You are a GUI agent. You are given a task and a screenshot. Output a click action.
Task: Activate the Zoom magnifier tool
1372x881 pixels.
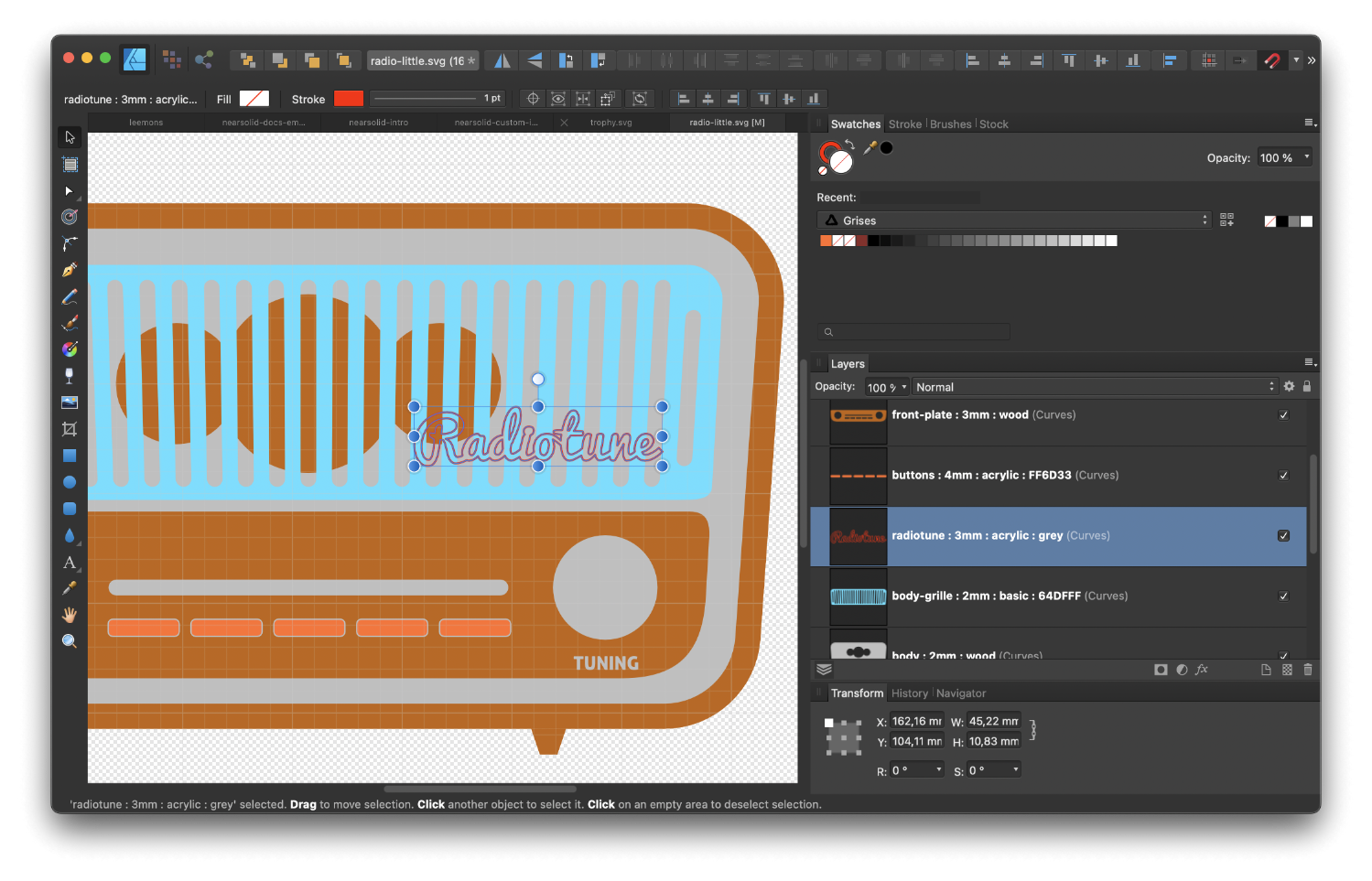70,641
